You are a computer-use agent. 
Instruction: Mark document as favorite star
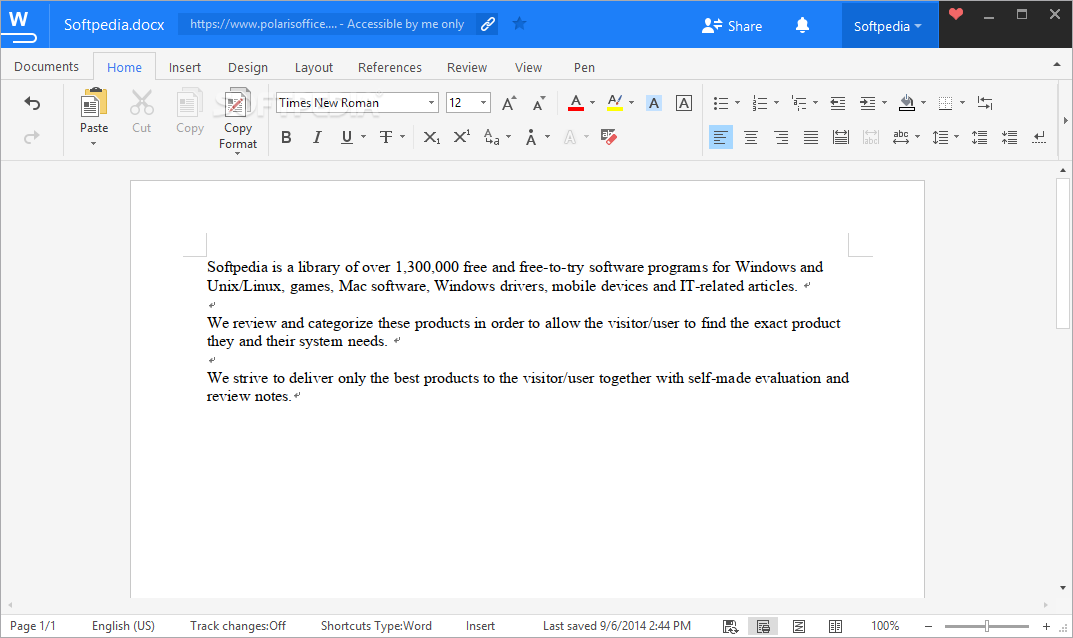519,24
